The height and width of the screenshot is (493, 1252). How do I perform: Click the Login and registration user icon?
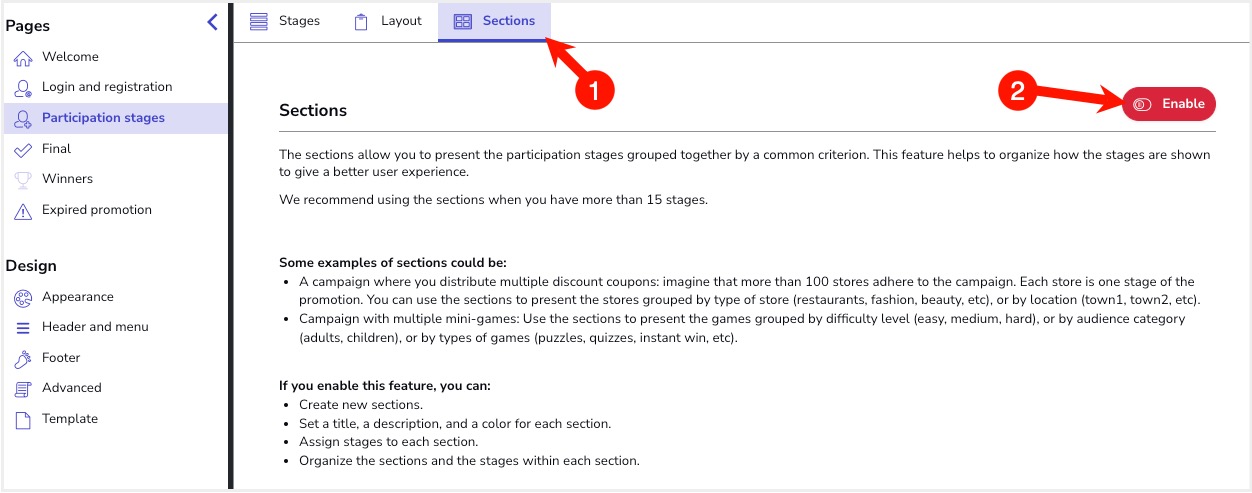[x=23, y=88]
